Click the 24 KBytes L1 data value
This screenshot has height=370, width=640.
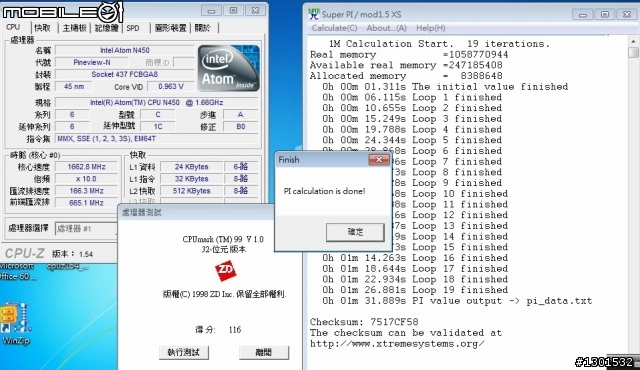point(192,166)
